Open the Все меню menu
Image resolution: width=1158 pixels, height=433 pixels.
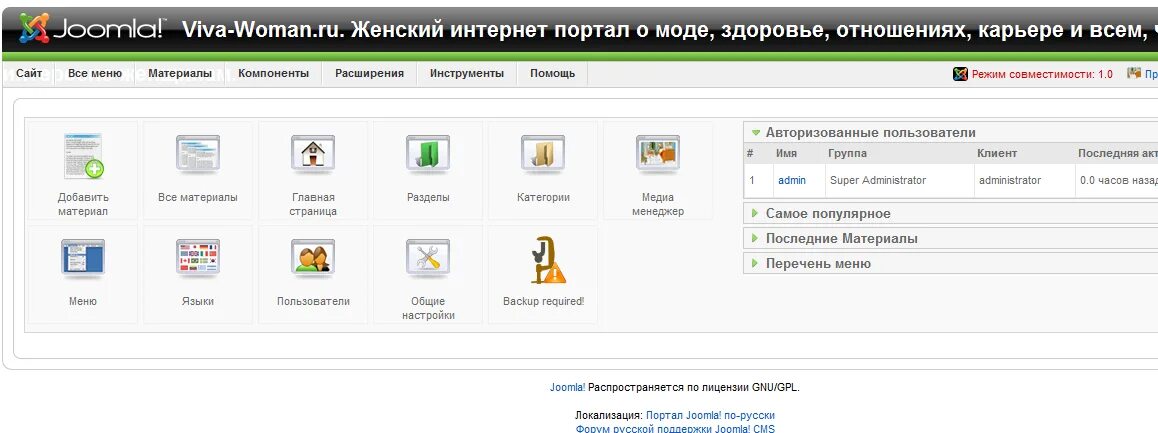[x=95, y=73]
